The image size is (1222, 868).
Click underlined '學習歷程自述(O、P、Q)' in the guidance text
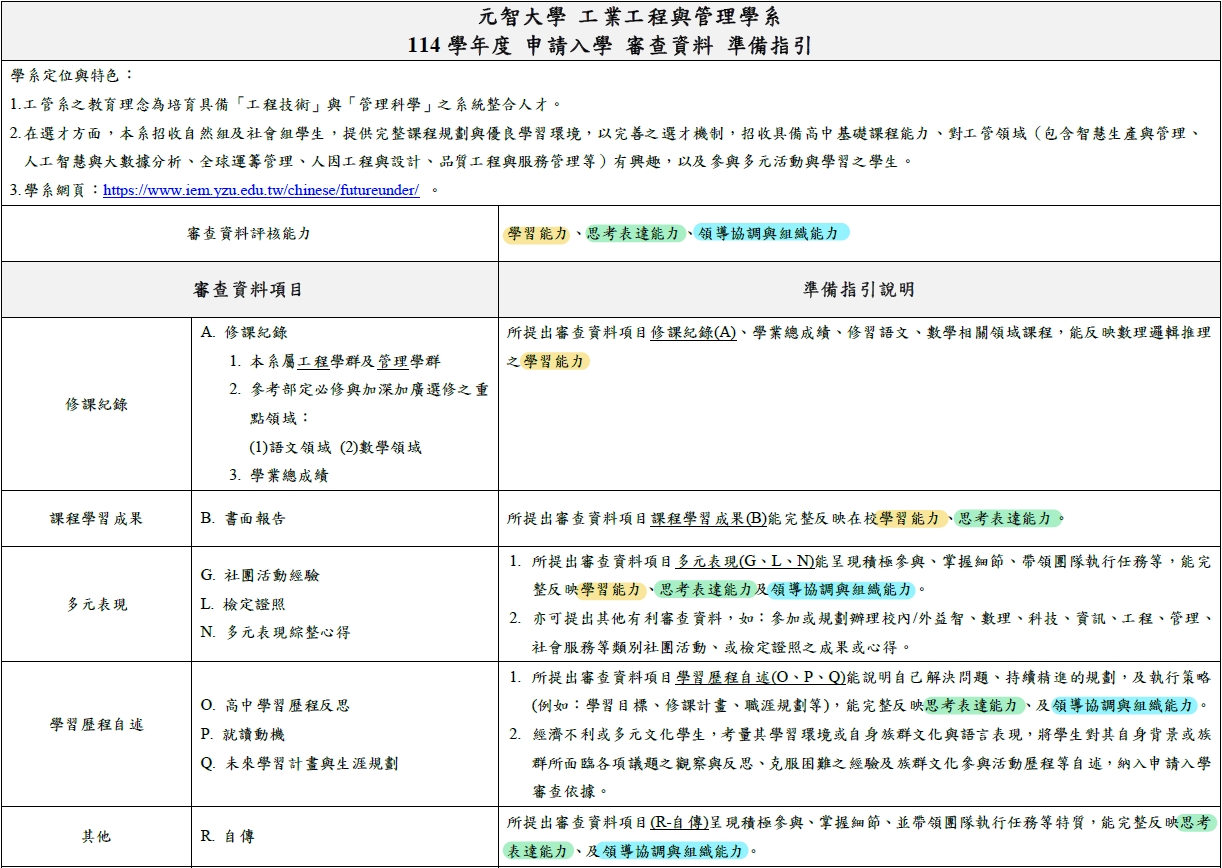pos(761,678)
